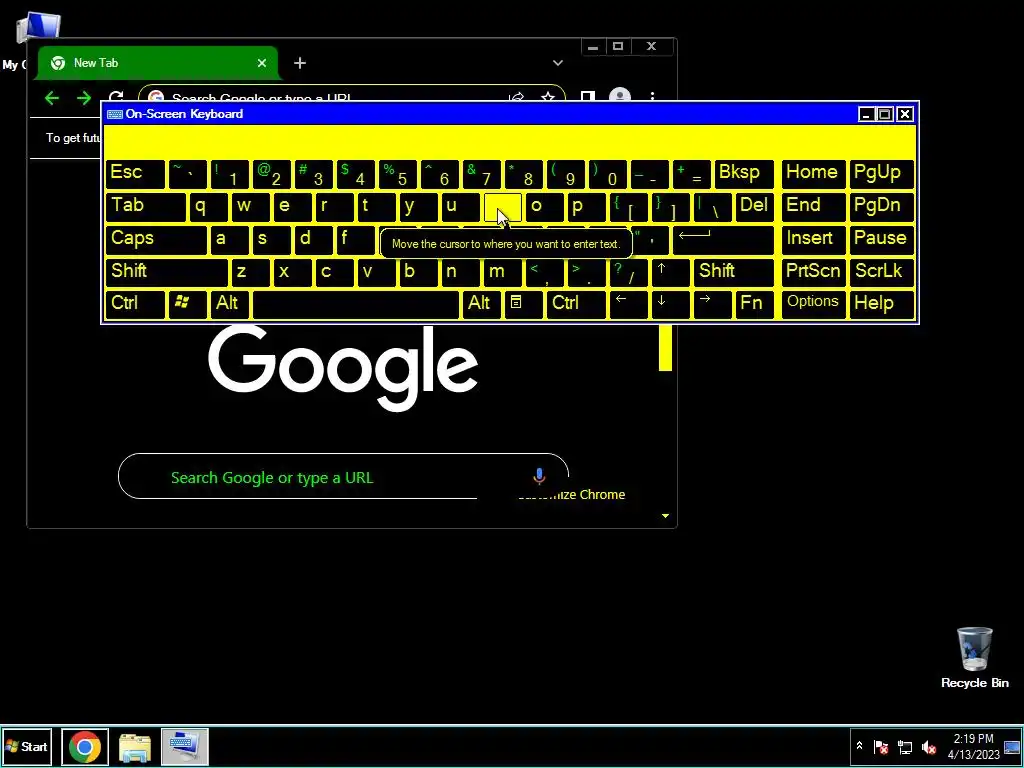Open Chrome tab search chevron
Viewport: 1024px width, 768px height.
(x=558, y=63)
